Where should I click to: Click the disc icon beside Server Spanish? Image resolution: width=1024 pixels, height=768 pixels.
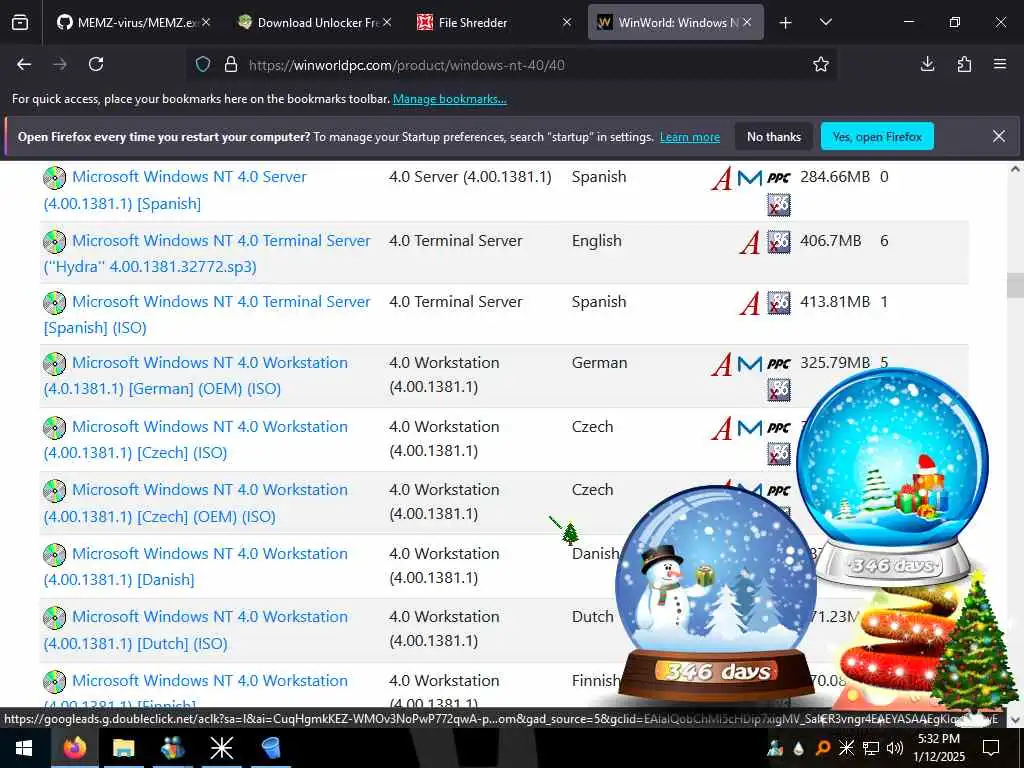[x=55, y=178]
